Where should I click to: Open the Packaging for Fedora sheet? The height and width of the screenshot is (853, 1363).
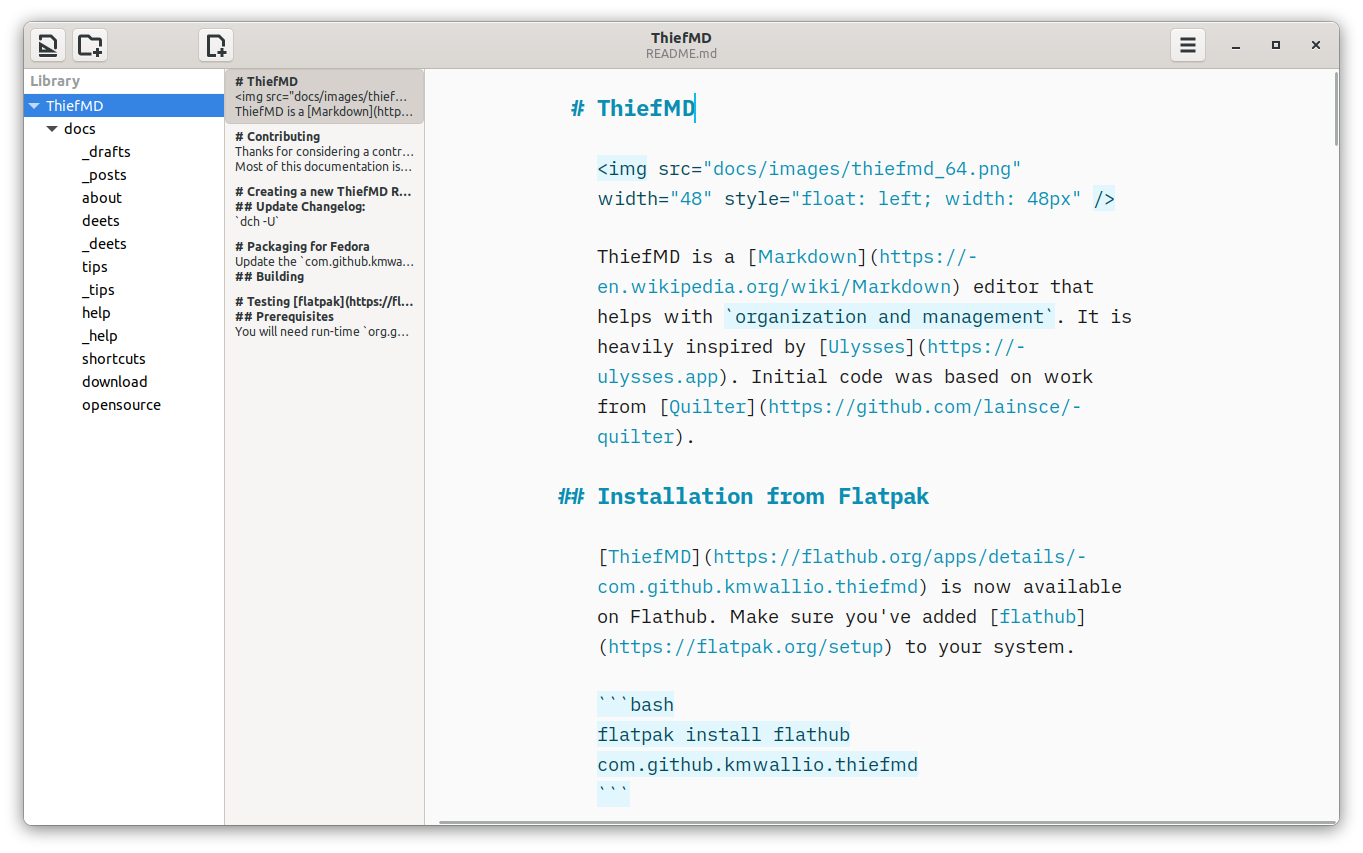[324, 261]
